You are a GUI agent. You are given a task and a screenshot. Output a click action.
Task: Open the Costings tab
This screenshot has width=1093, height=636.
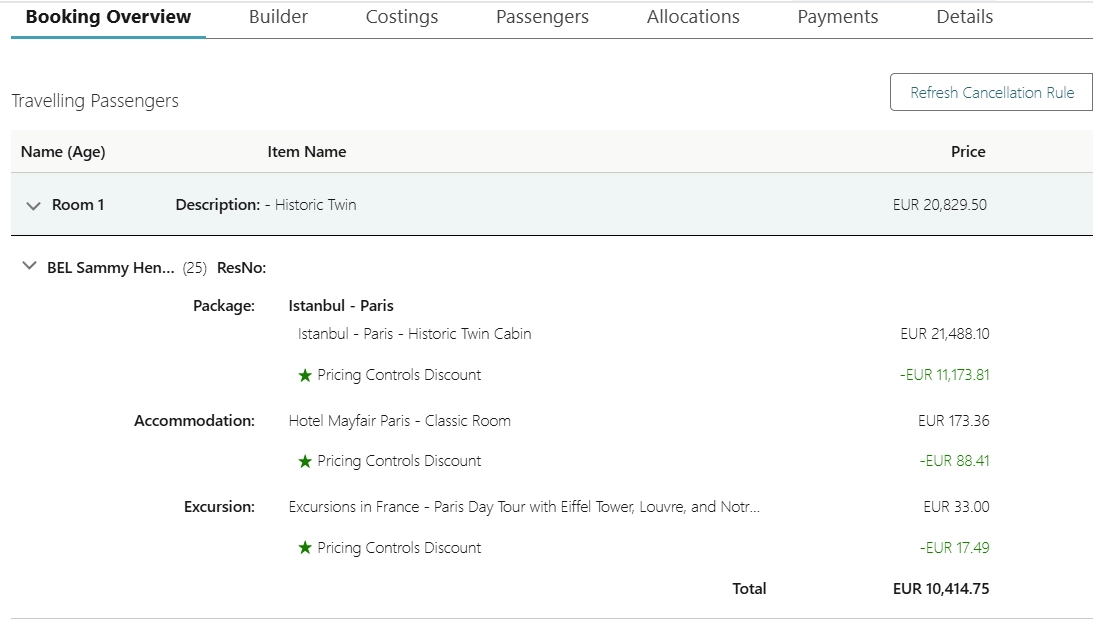(402, 17)
